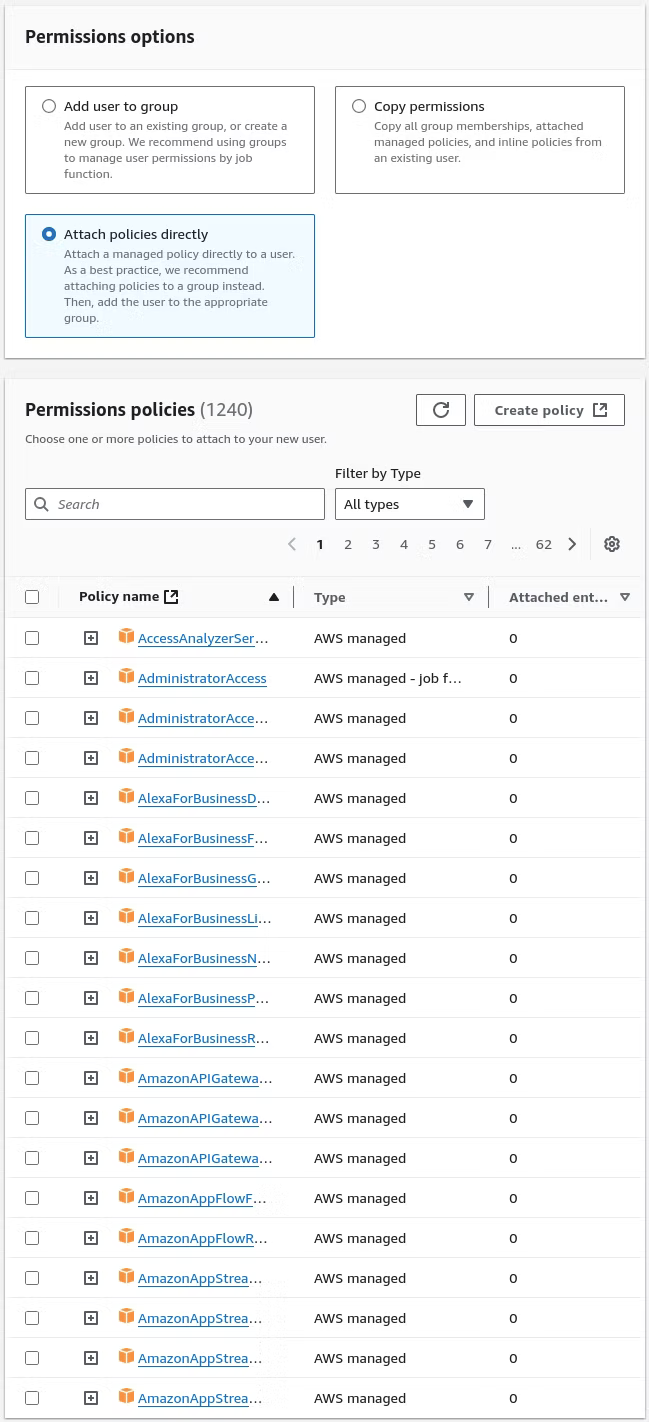Select page 6 in pagination
The width and height of the screenshot is (649, 1422).
pos(460,544)
